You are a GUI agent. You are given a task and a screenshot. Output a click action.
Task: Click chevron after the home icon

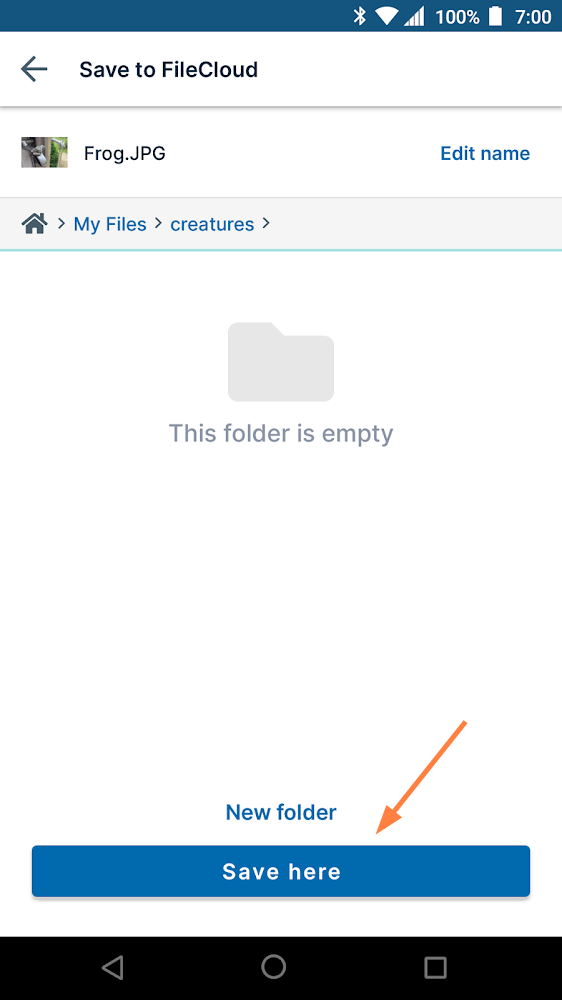pyautogui.click(x=62, y=223)
